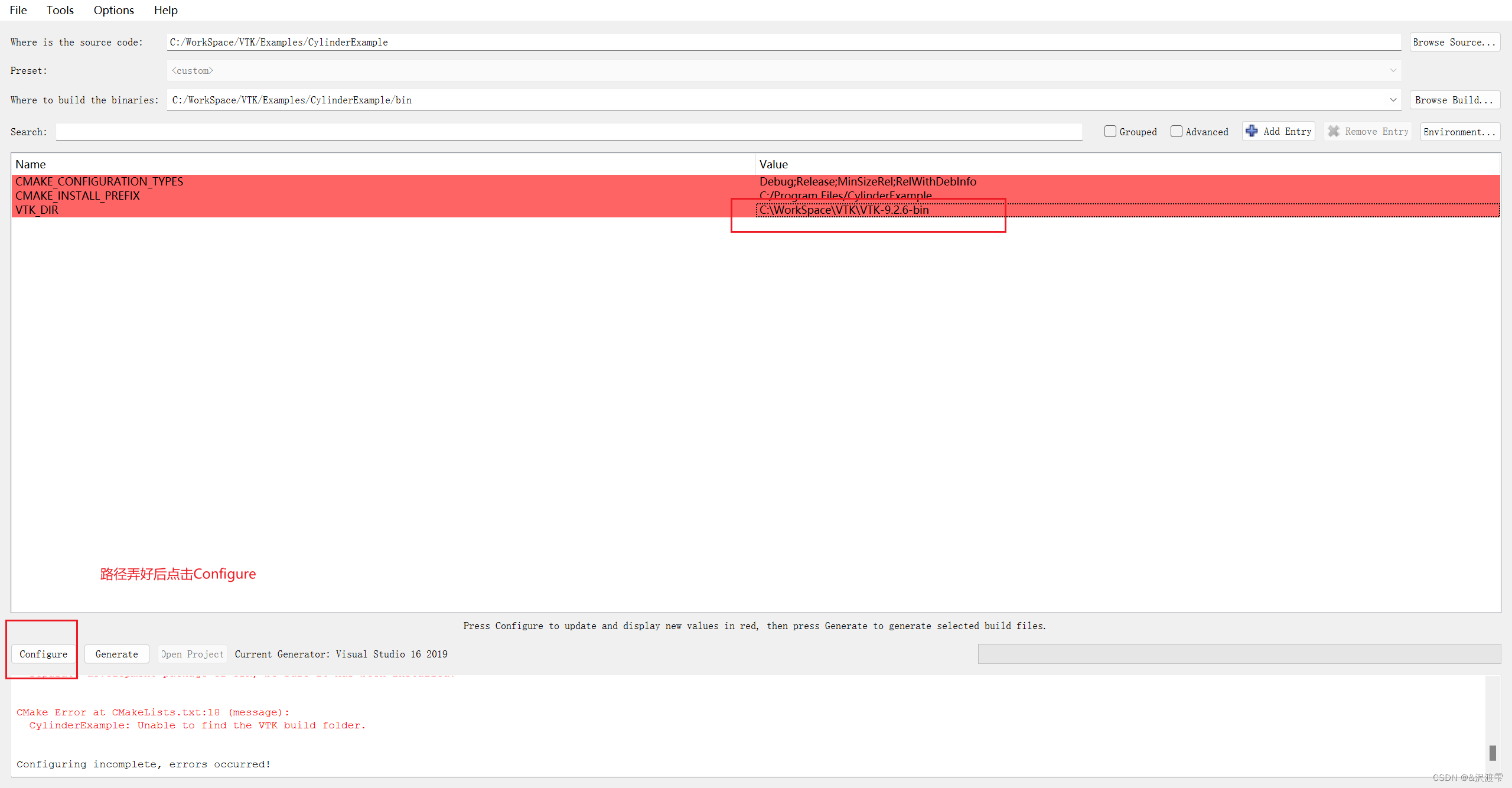Open the Environment dialog
The image size is (1512, 788).
[x=1459, y=131]
